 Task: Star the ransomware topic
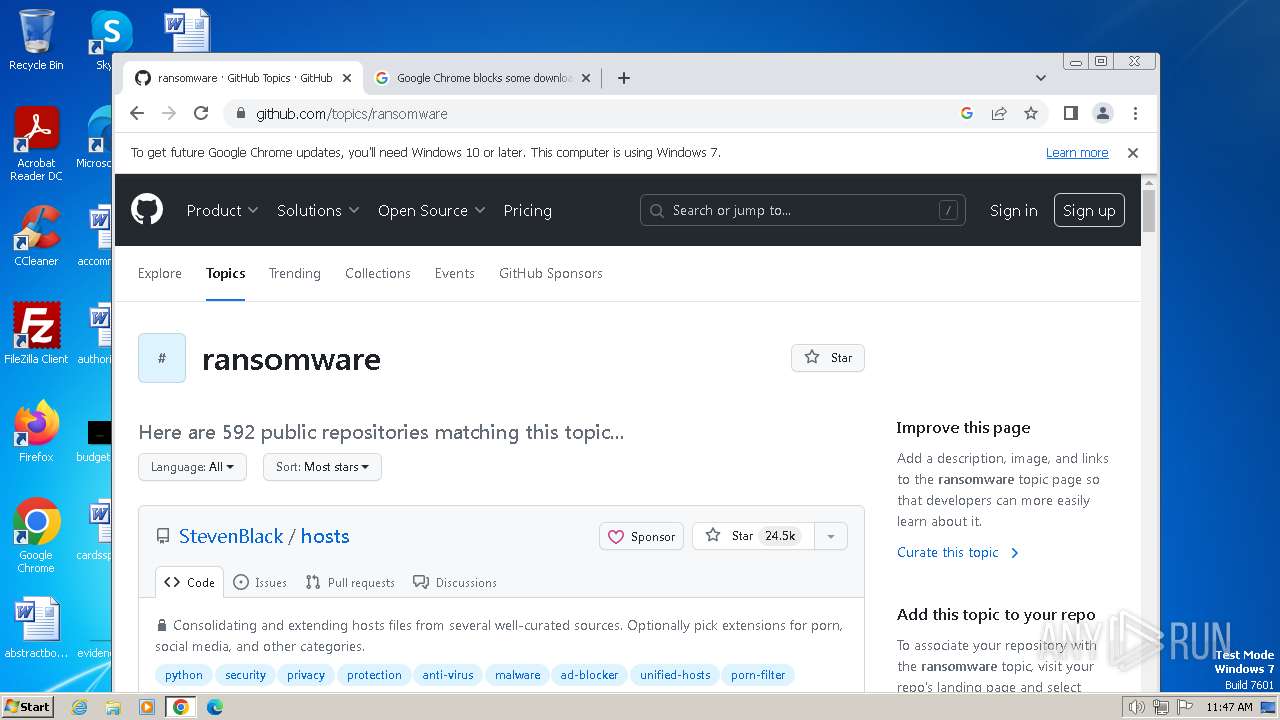click(828, 358)
